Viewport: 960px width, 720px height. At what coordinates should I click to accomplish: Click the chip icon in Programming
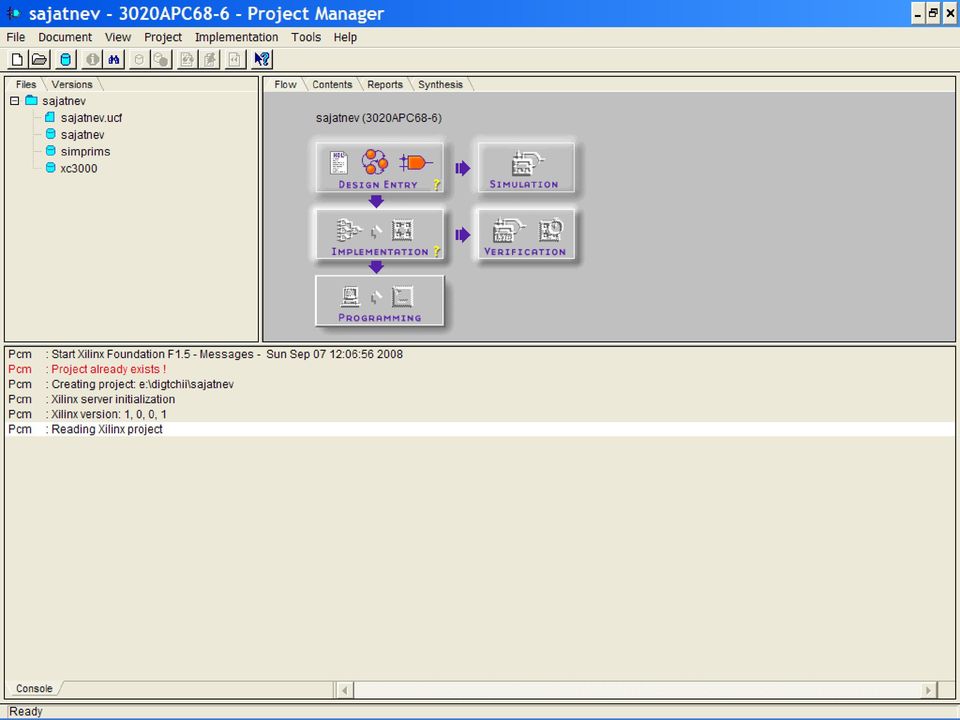(x=402, y=297)
